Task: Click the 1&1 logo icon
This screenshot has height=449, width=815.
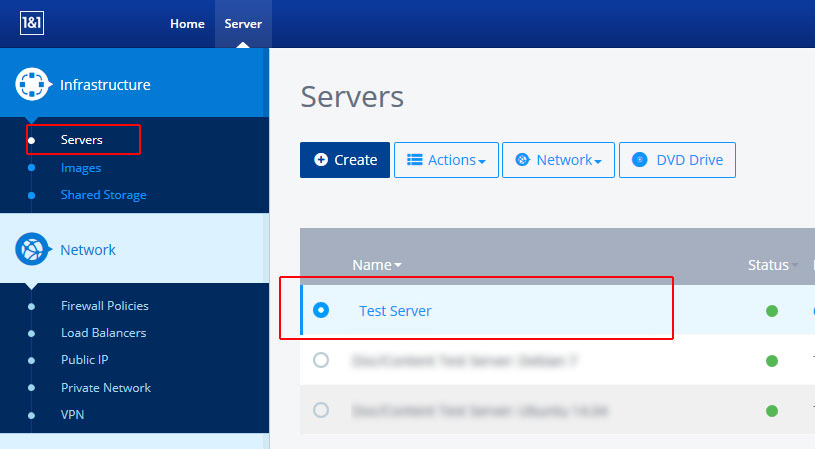Action: [30, 24]
